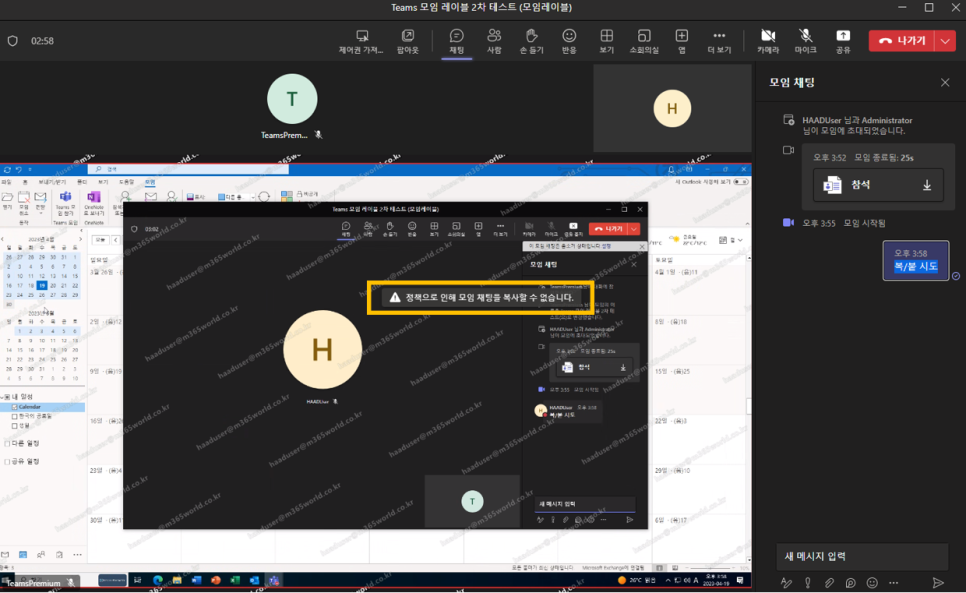Screen dimensions: 966x593
Task: Attach a file with the paperclip icon
Action: point(829,583)
